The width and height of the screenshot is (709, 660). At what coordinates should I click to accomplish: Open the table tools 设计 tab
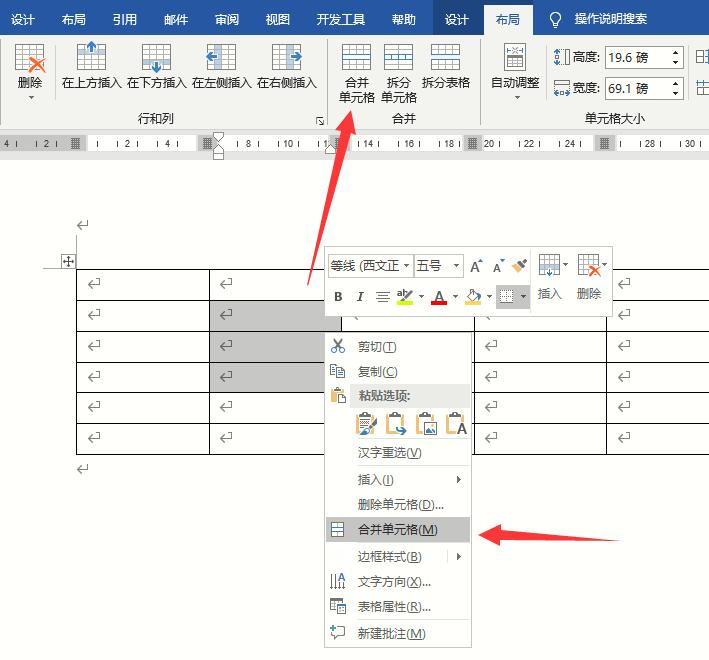(x=457, y=19)
